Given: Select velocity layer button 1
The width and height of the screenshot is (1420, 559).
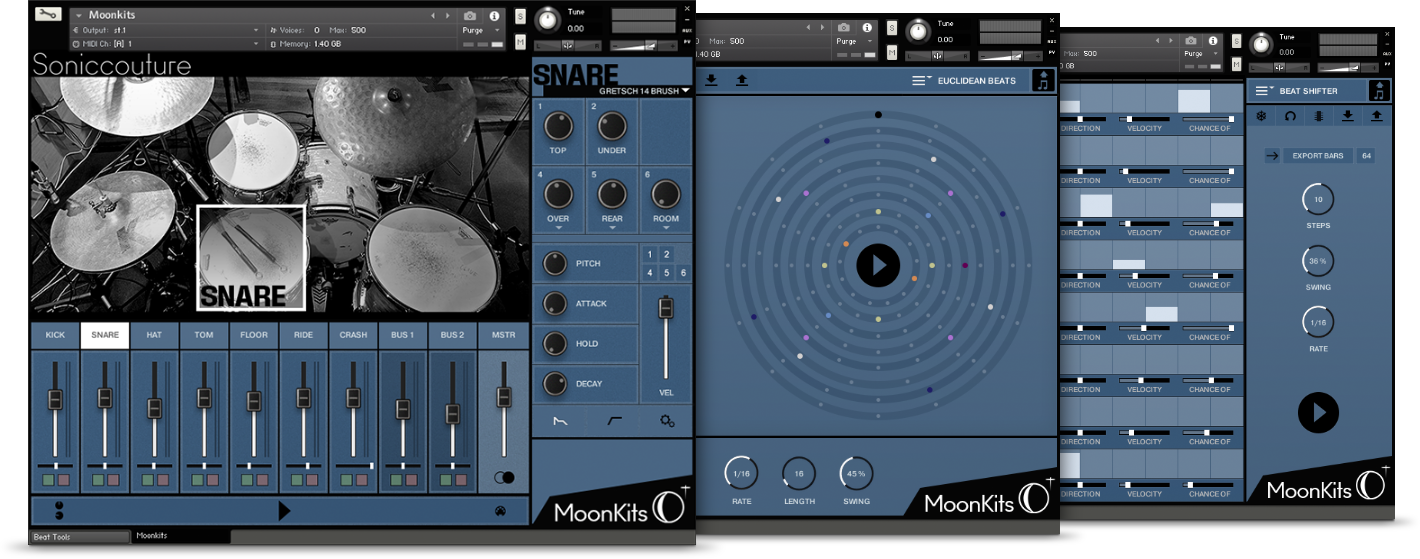Looking at the screenshot, I should (650, 255).
